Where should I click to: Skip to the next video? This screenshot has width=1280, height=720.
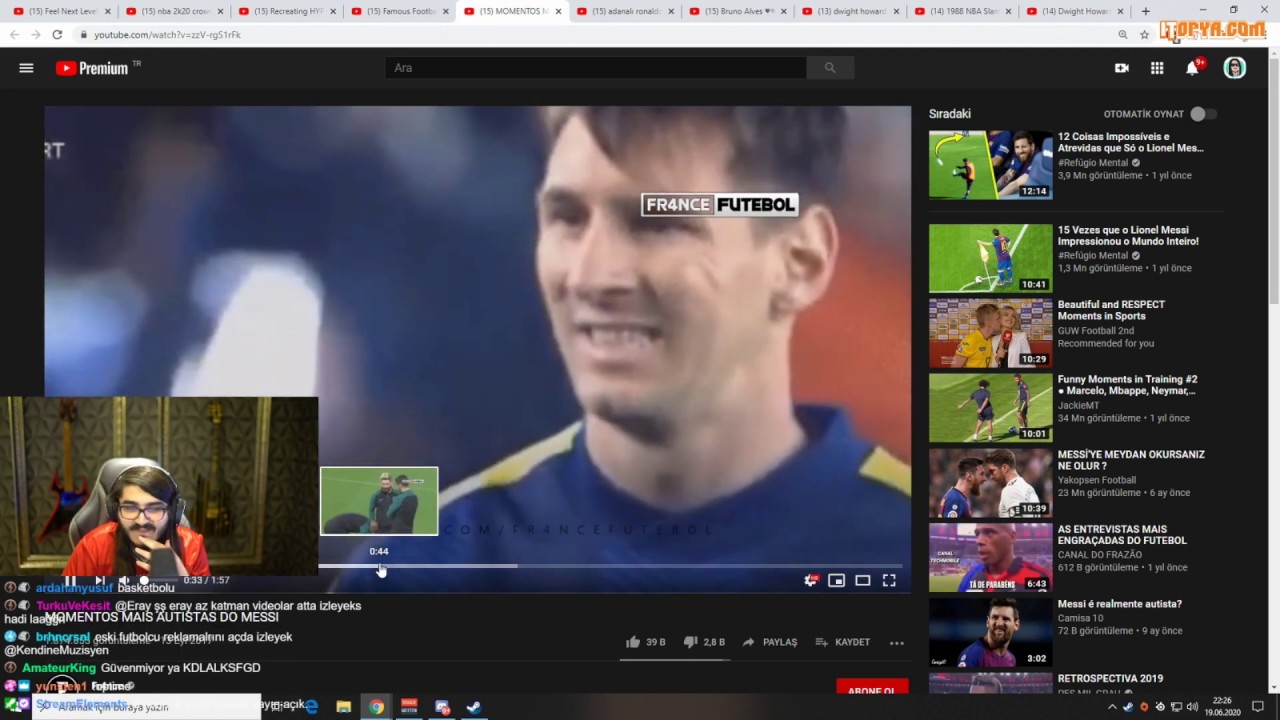[x=99, y=580]
